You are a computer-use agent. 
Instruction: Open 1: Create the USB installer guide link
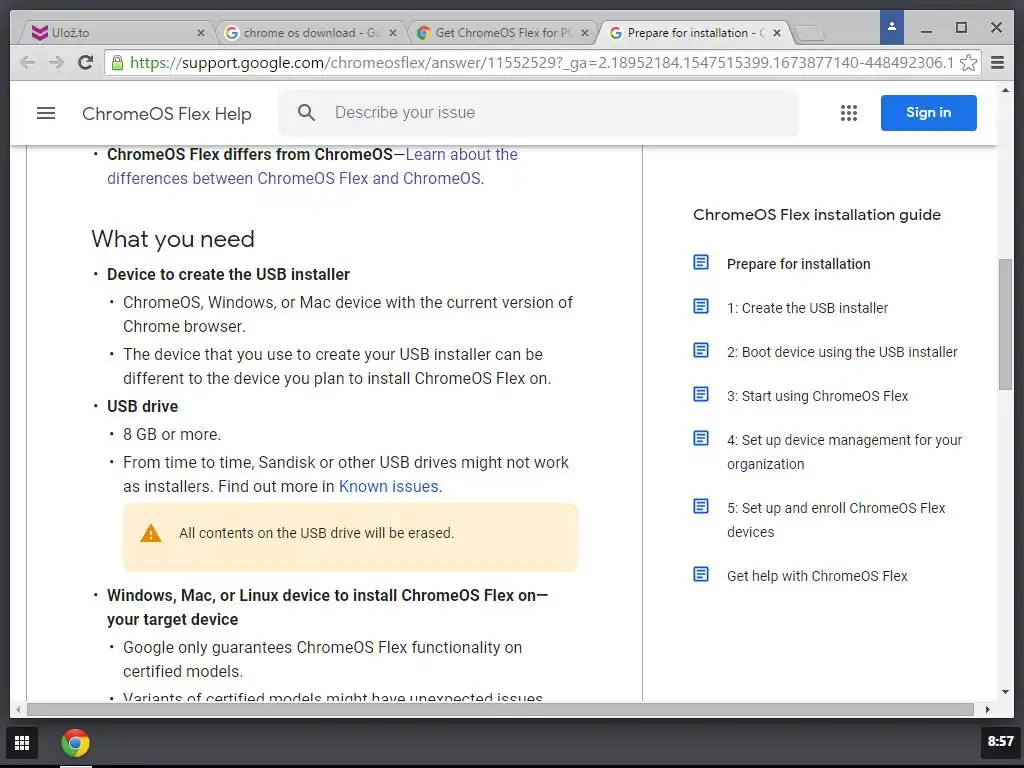(x=807, y=308)
